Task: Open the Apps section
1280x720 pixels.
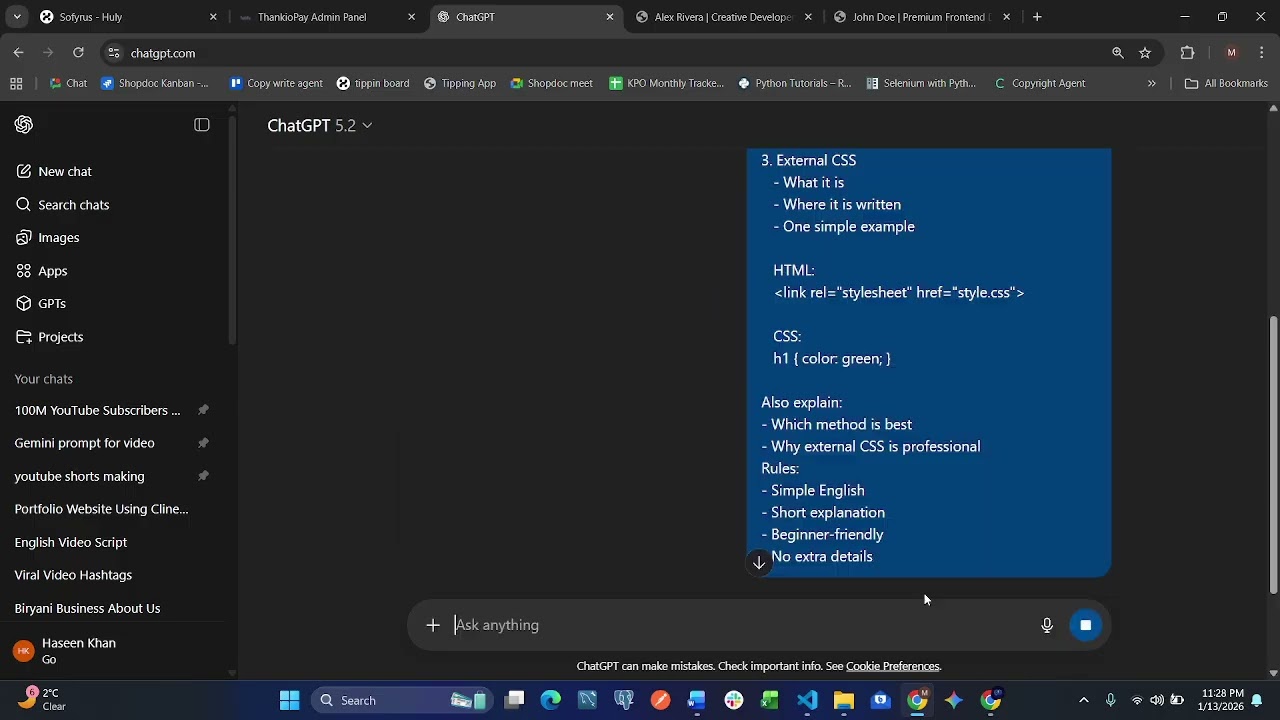Action: pos(52,271)
